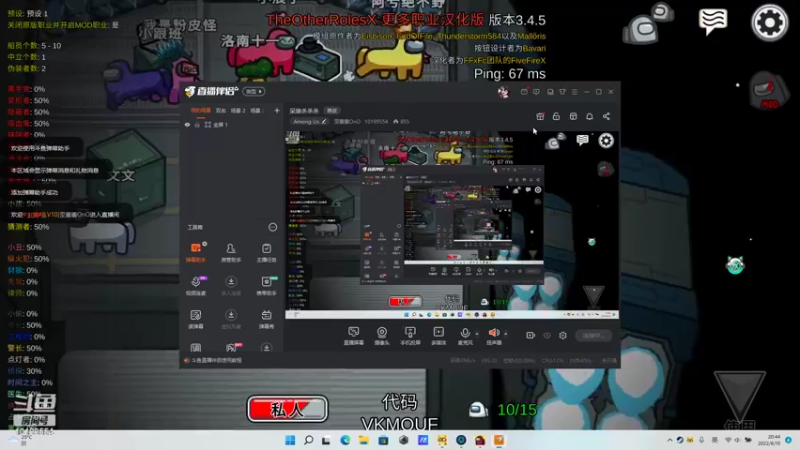Switch to the last partially shown scene tab
Screen dimensions: 800x450
click(256, 110)
